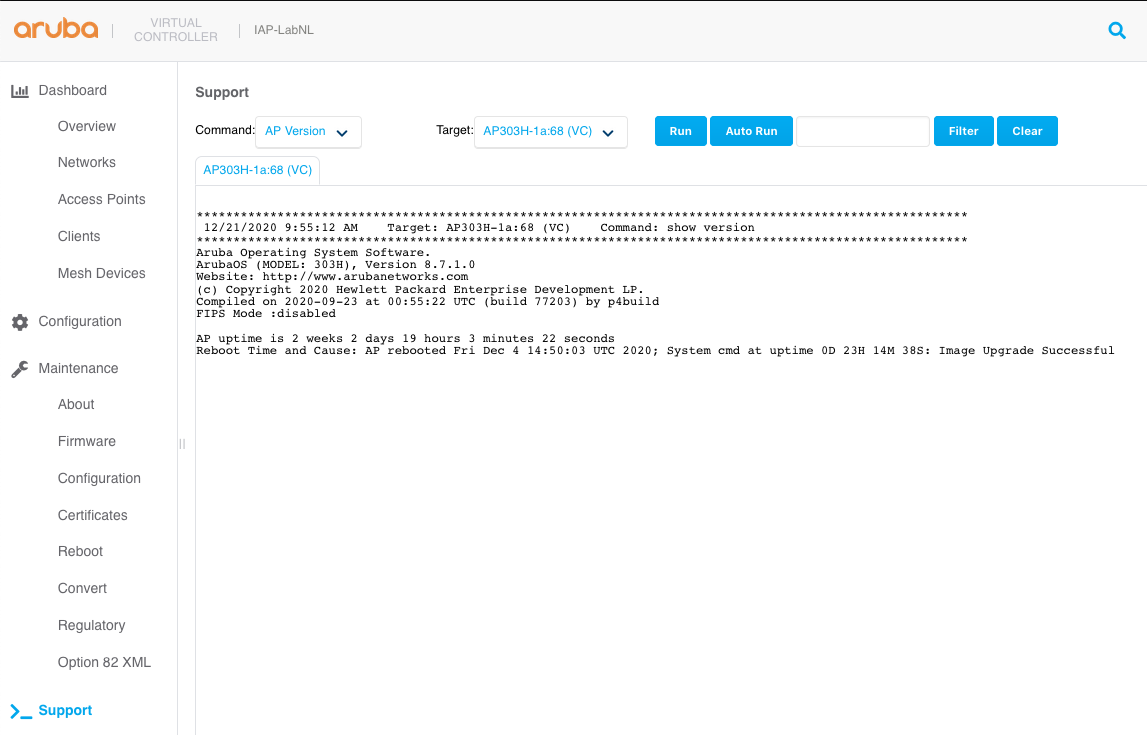Click the Copyright 2020 Hewlett Packard line
This screenshot has height=735, width=1147.
[x=420, y=290]
